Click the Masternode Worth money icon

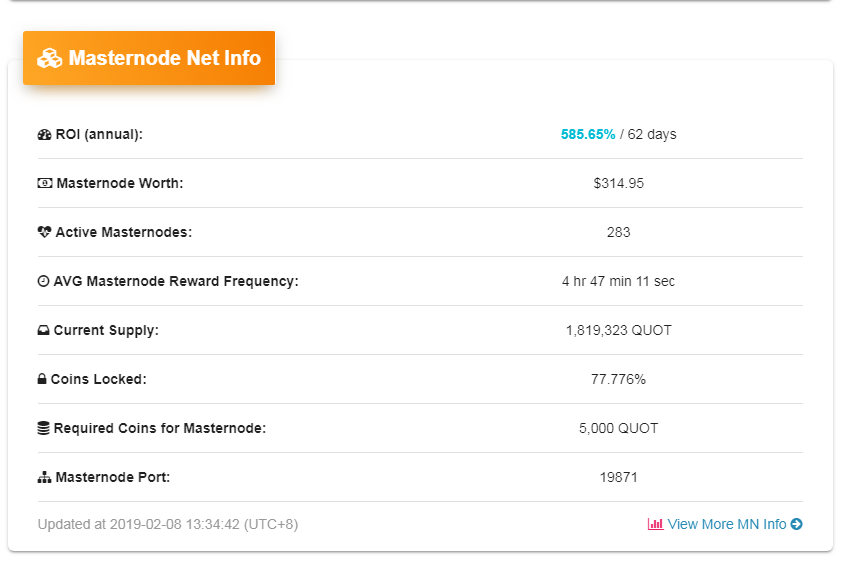[x=44, y=183]
